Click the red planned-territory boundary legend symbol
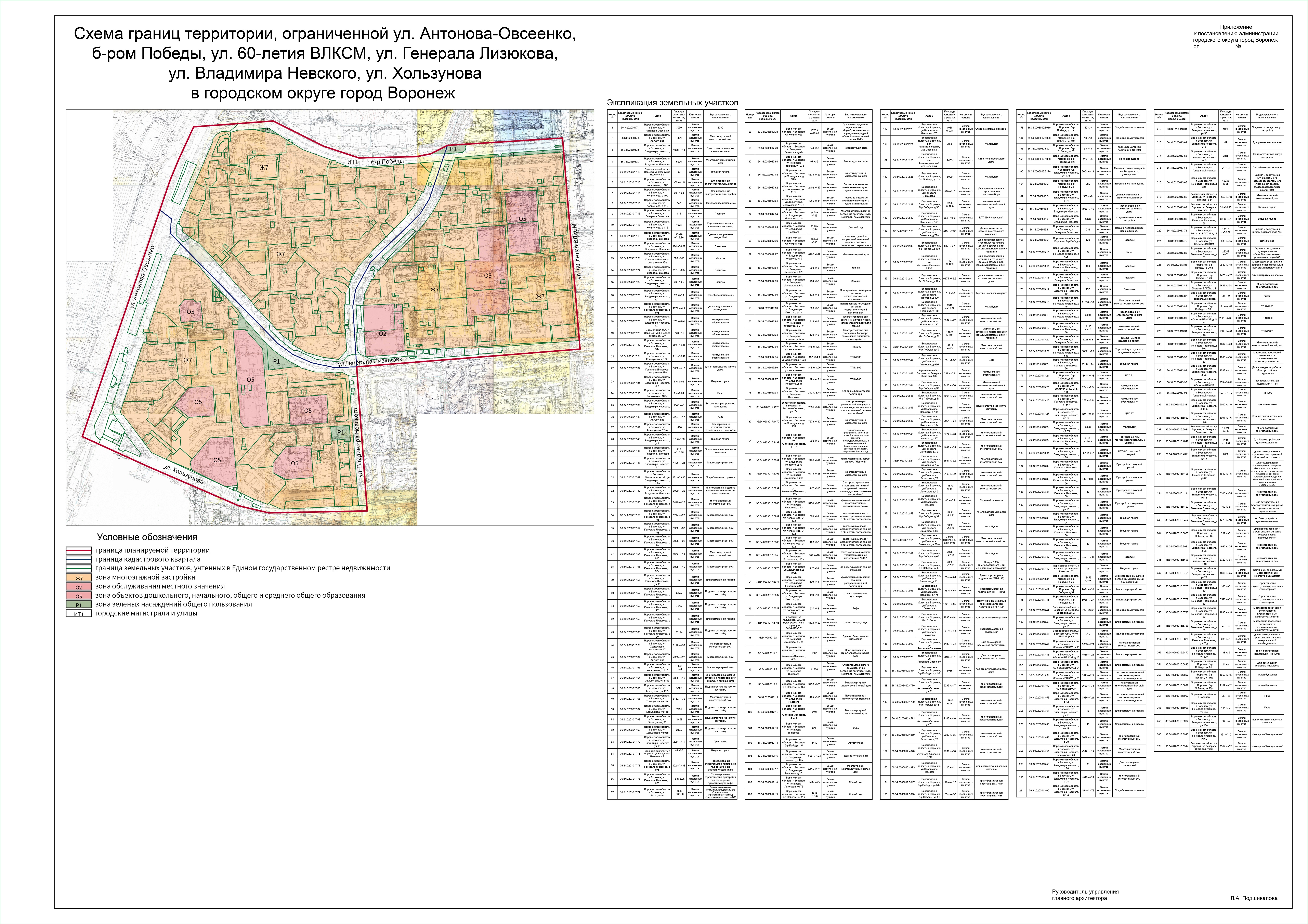This screenshot has width=1308, height=924. coord(79,550)
